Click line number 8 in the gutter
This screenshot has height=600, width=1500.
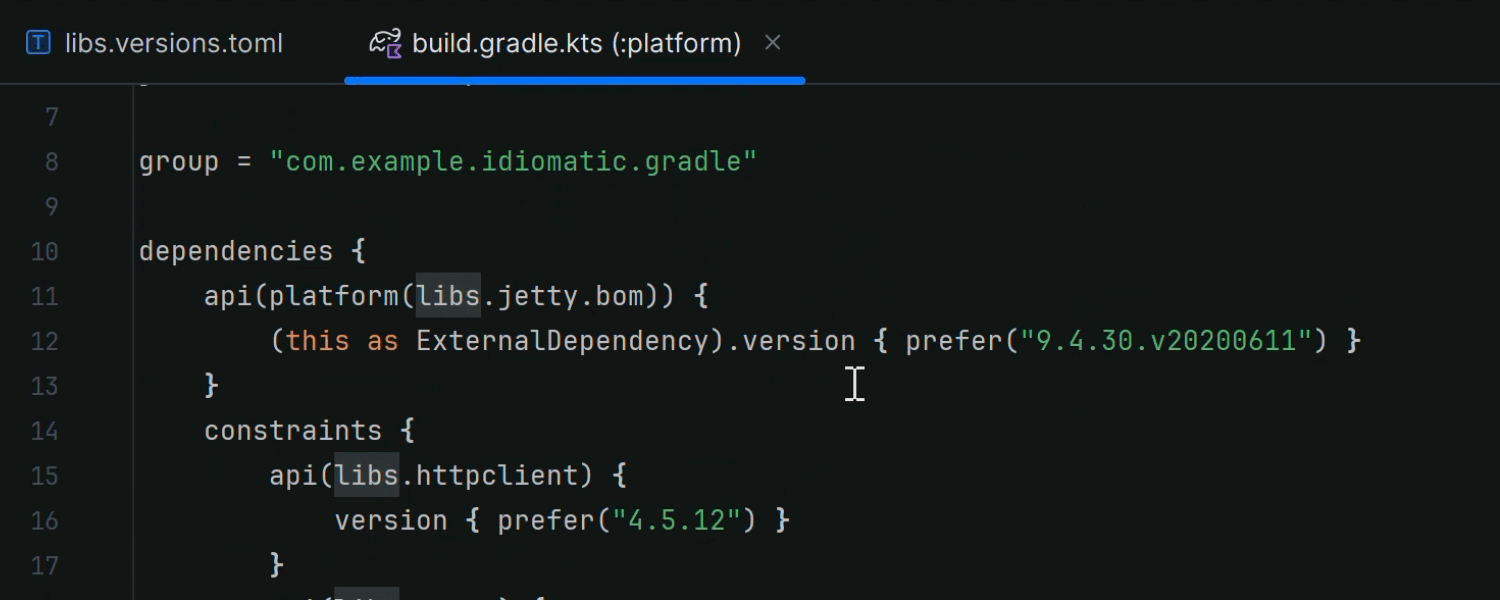coord(51,162)
